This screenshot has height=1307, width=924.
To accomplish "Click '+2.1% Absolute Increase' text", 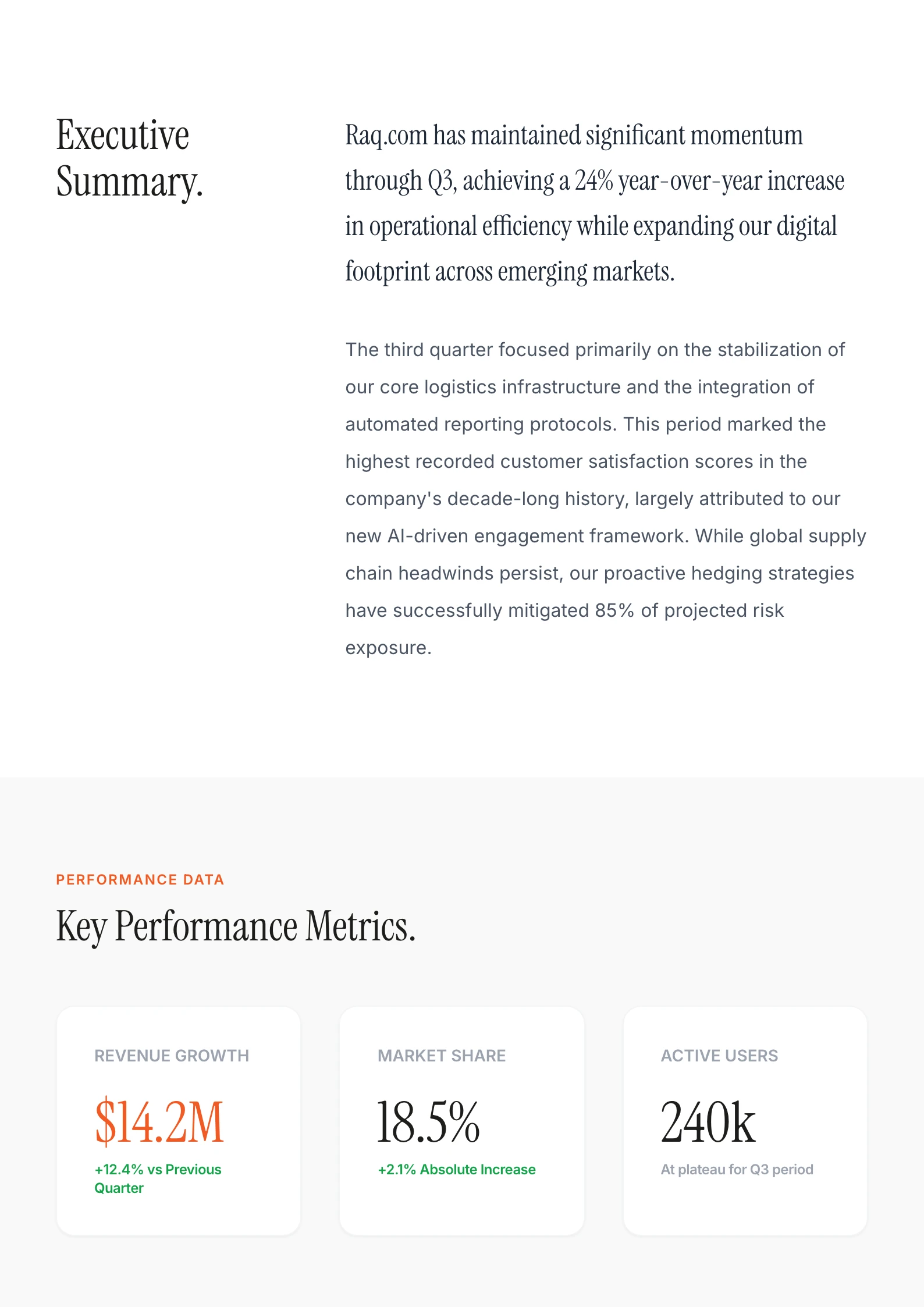I will 457,1170.
